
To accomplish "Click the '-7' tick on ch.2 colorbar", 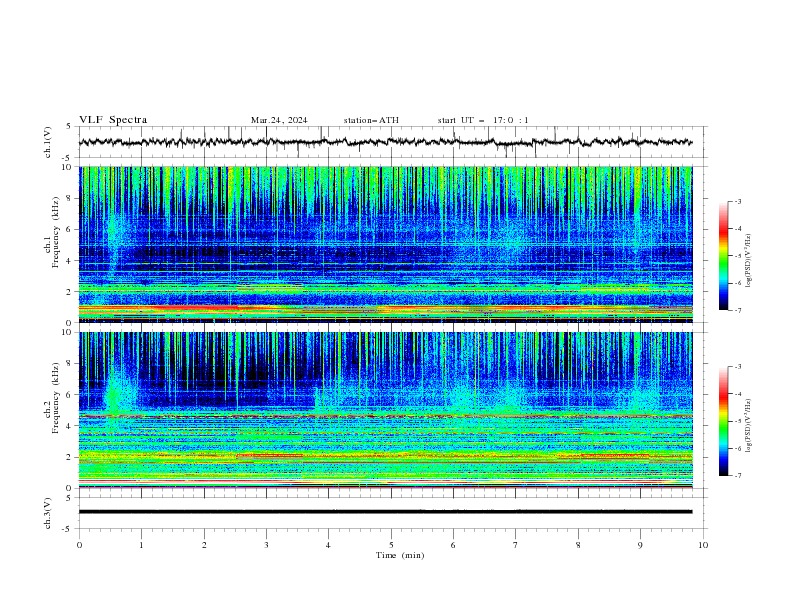I will tap(737, 476).
